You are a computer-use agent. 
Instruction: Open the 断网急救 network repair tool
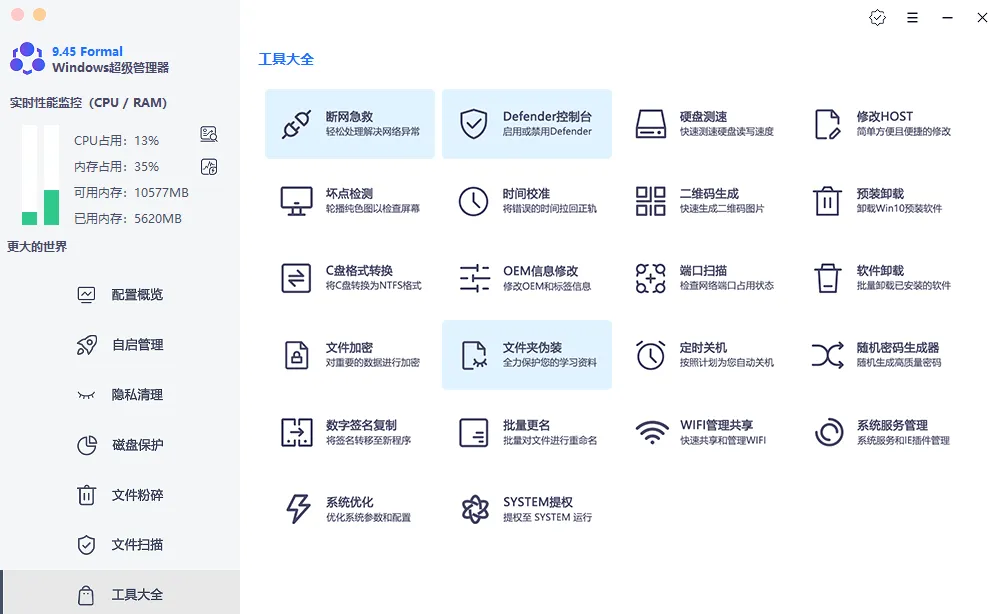(x=348, y=123)
